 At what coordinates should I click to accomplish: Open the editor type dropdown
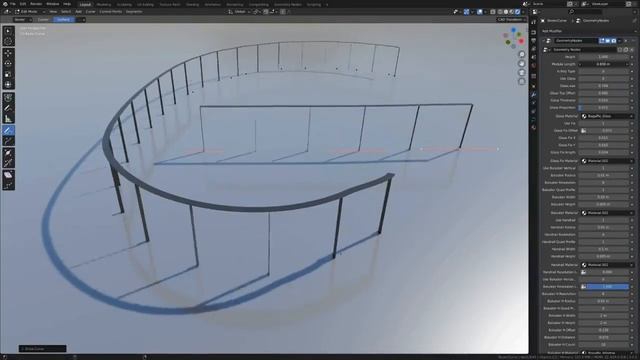(7, 12)
